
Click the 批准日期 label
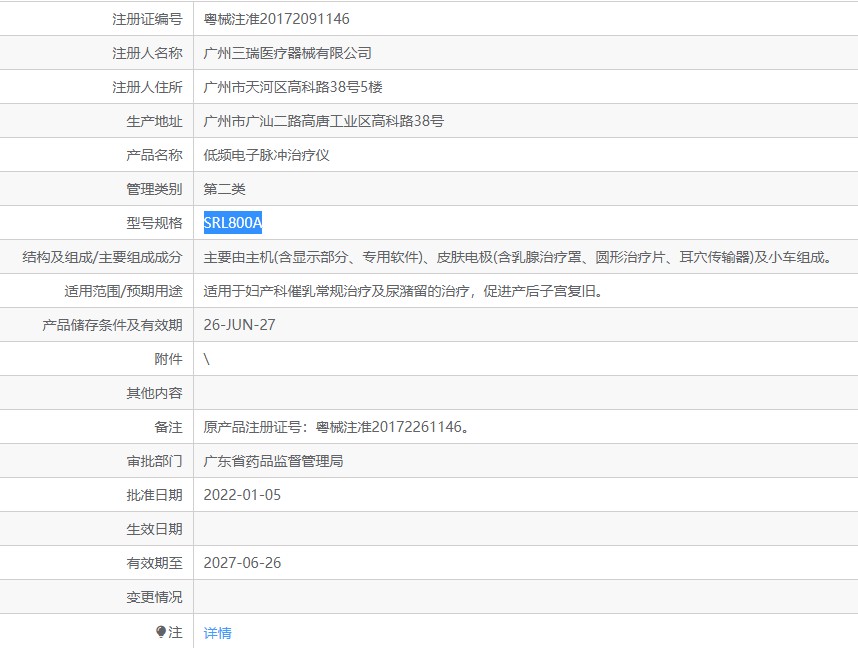point(154,495)
